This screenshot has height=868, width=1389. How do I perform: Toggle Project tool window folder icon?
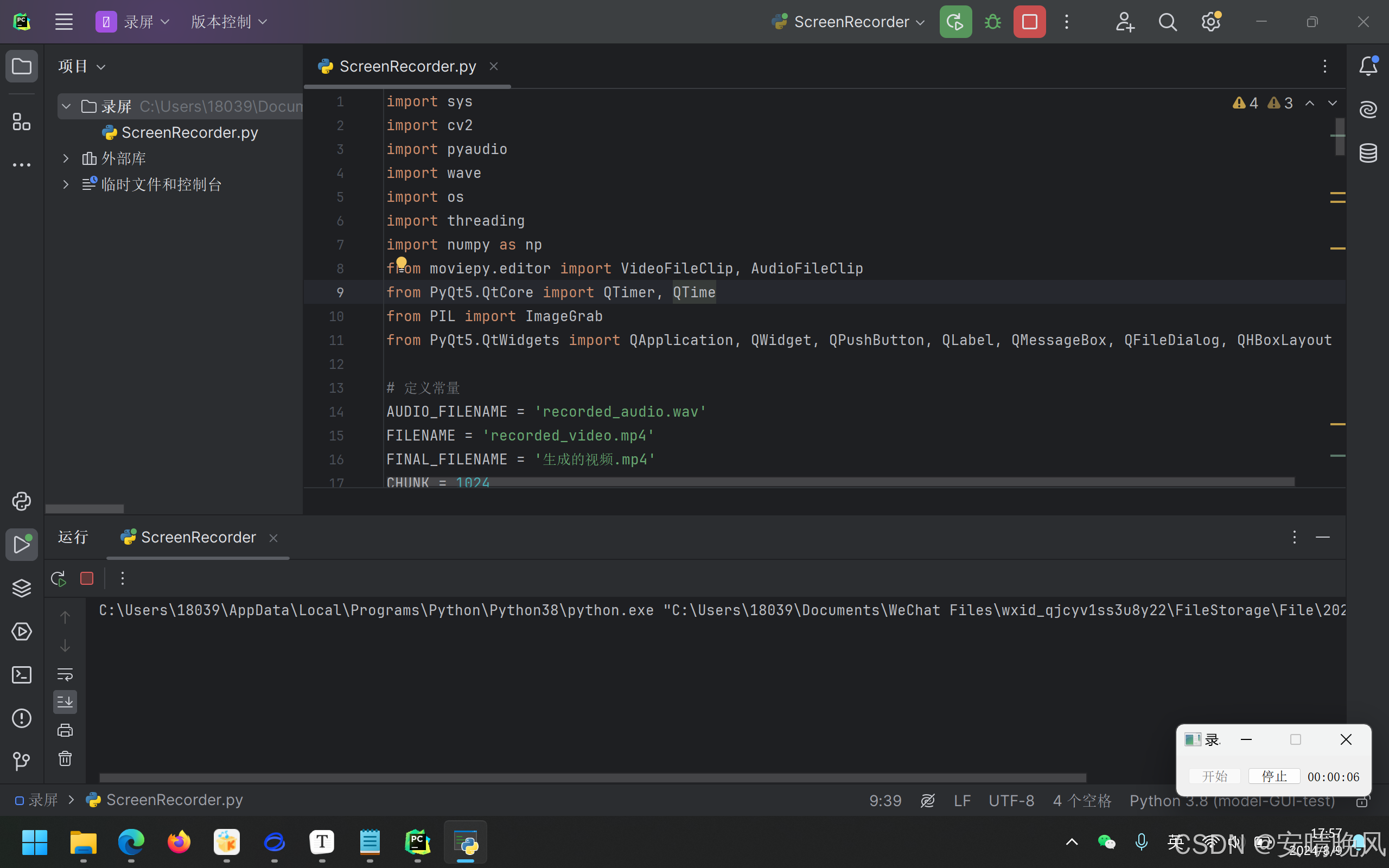pyautogui.click(x=21, y=66)
